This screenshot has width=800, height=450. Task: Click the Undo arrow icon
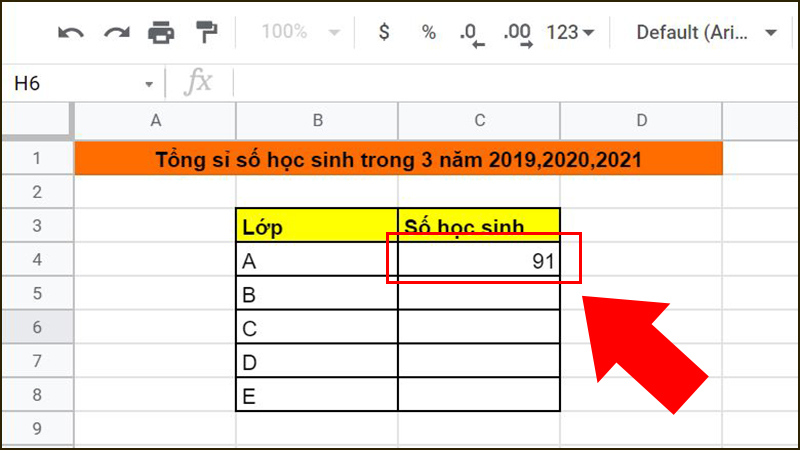point(70,33)
